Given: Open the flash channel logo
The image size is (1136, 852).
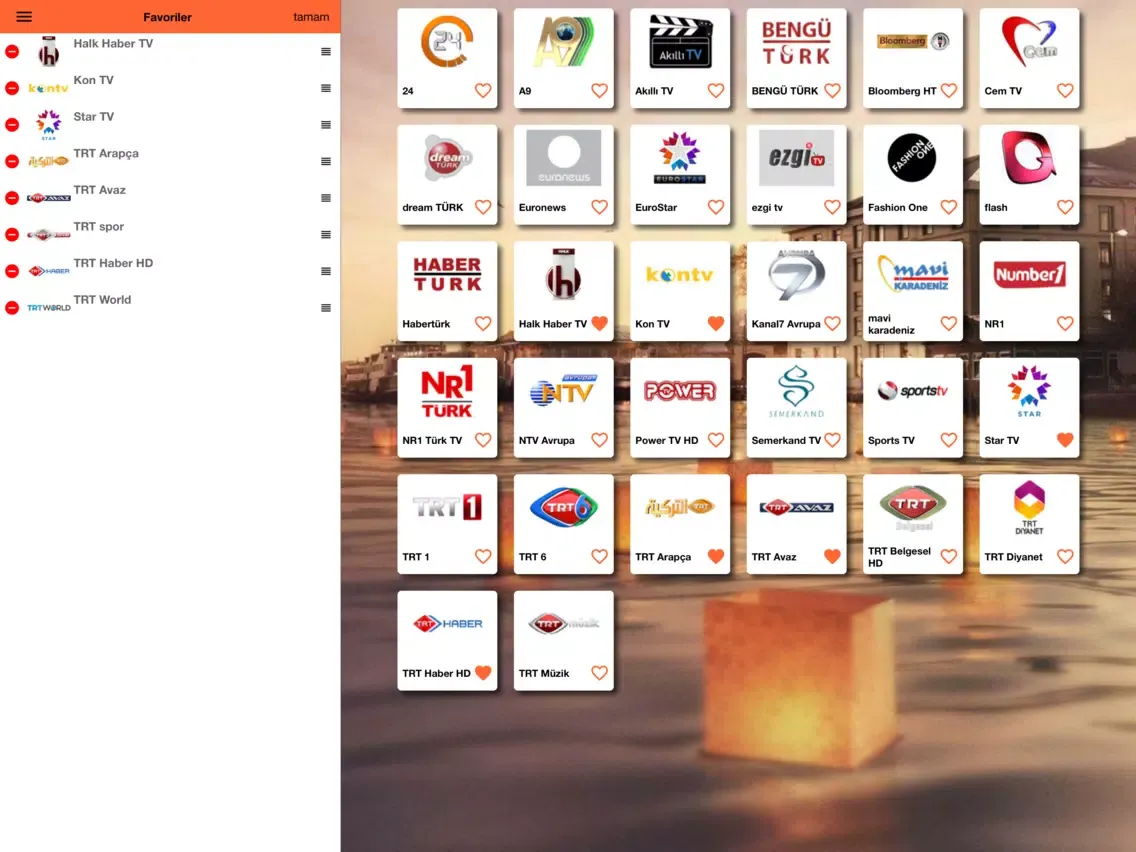Looking at the screenshot, I should pos(1029,158).
